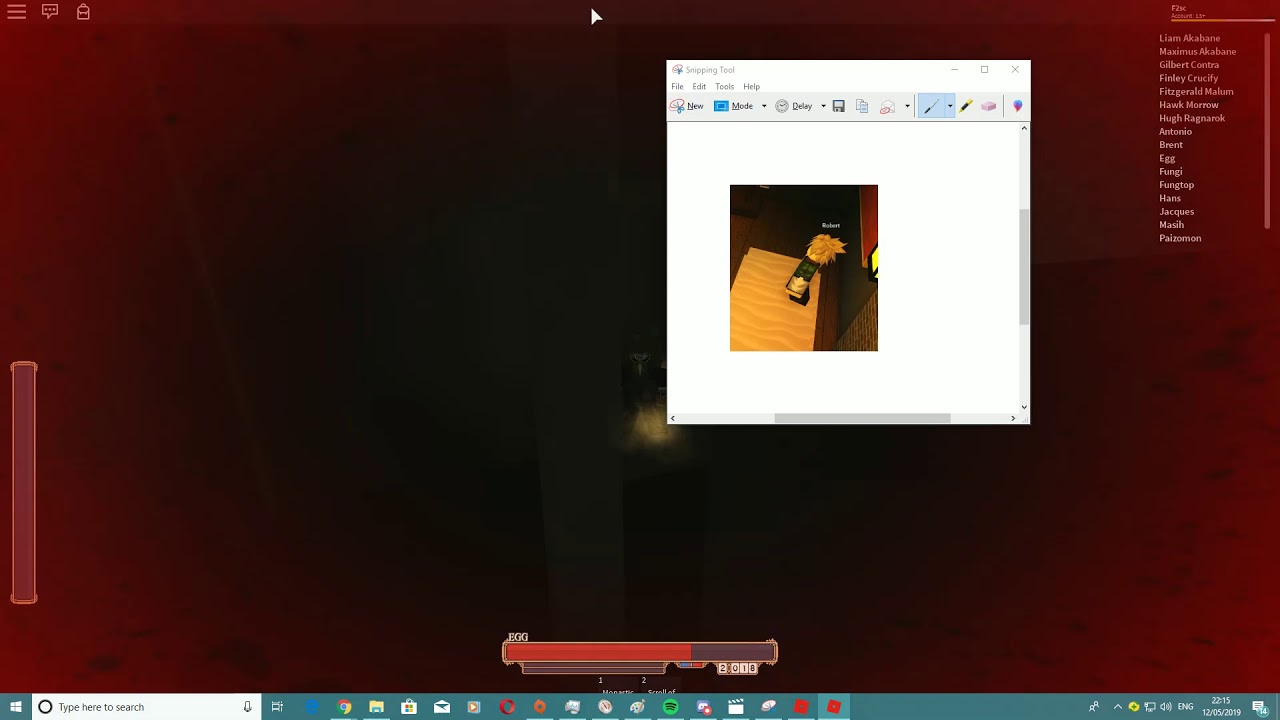1280x720 pixels.
Task: Open snip in Paint 3D
Action: (x=1018, y=106)
